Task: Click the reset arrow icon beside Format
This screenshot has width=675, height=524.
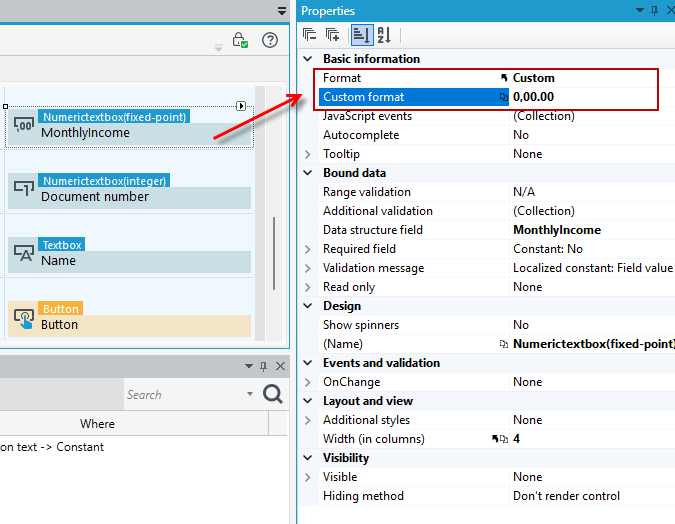Action: [504, 78]
